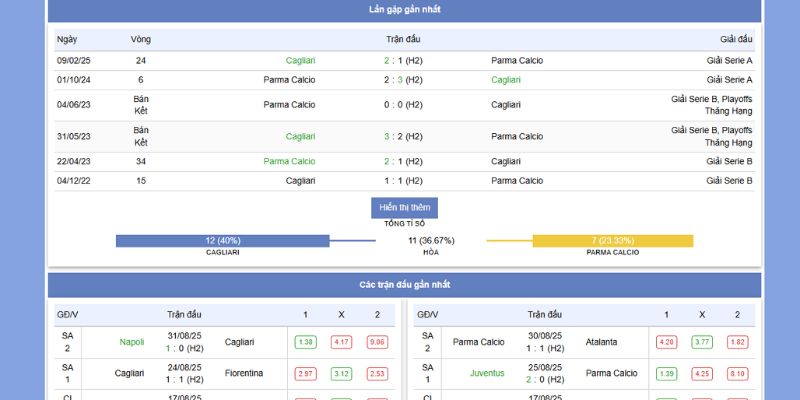This screenshot has width=800, height=400.
Task: Click the 3.77 odds box
Action: [x=702, y=342]
